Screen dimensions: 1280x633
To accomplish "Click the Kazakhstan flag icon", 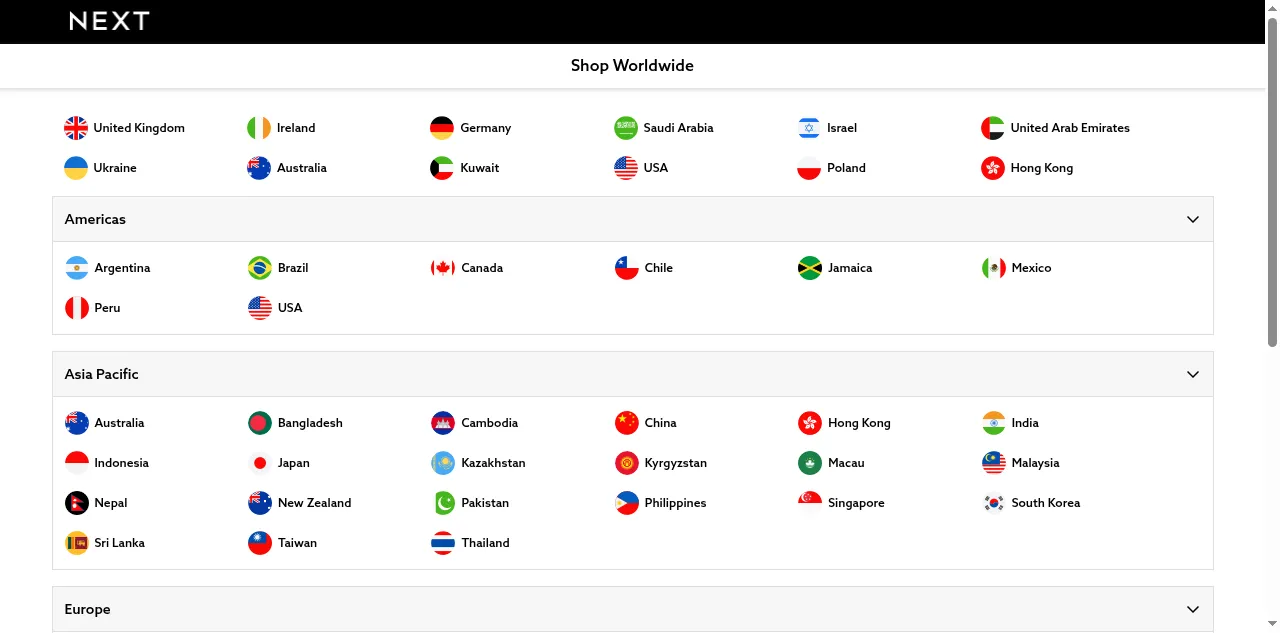I will click(x=443, y=463).
